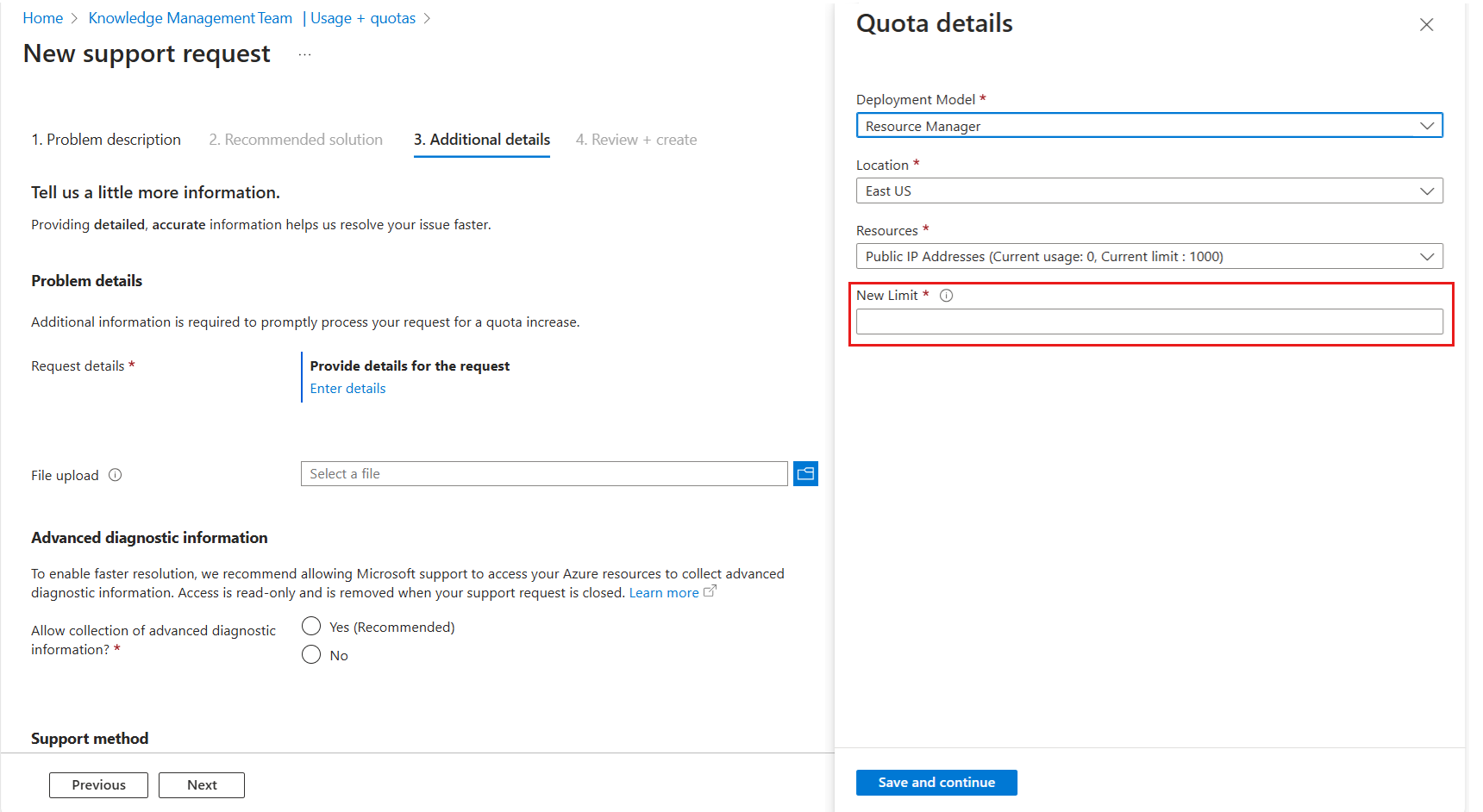Select Yes (Recommended) radio button

311,626
